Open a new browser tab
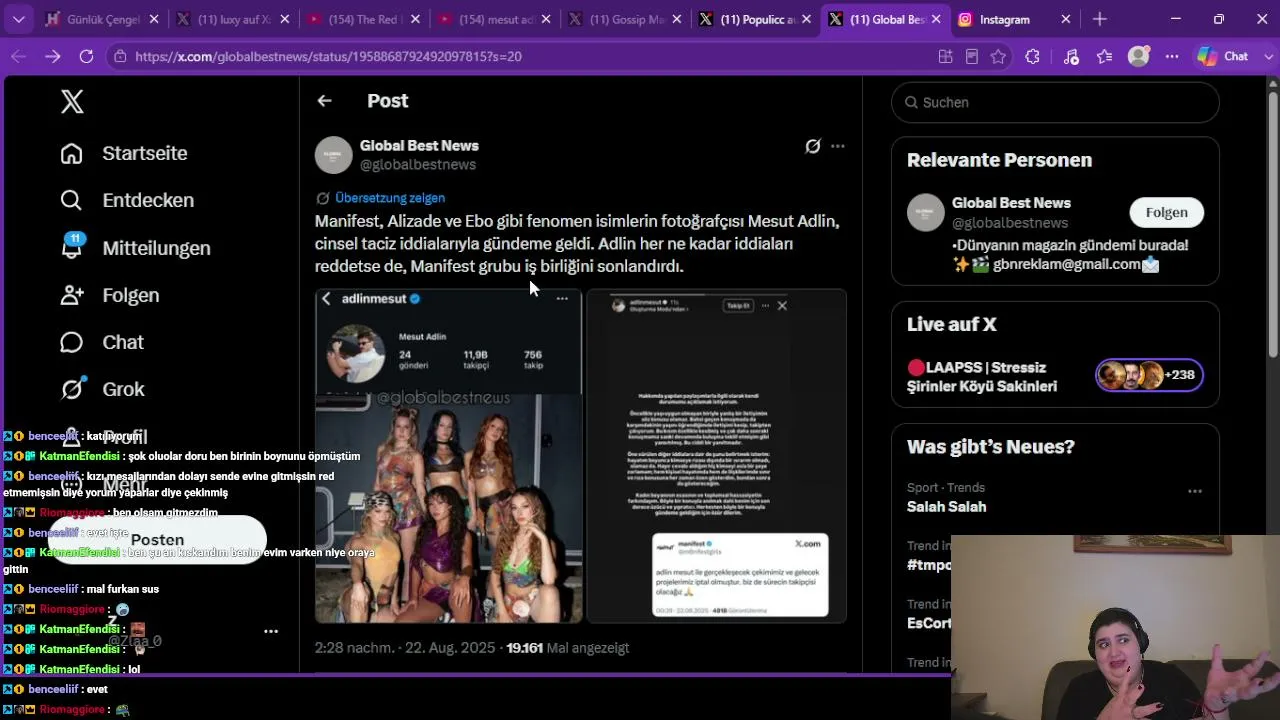 [1100, 19]
